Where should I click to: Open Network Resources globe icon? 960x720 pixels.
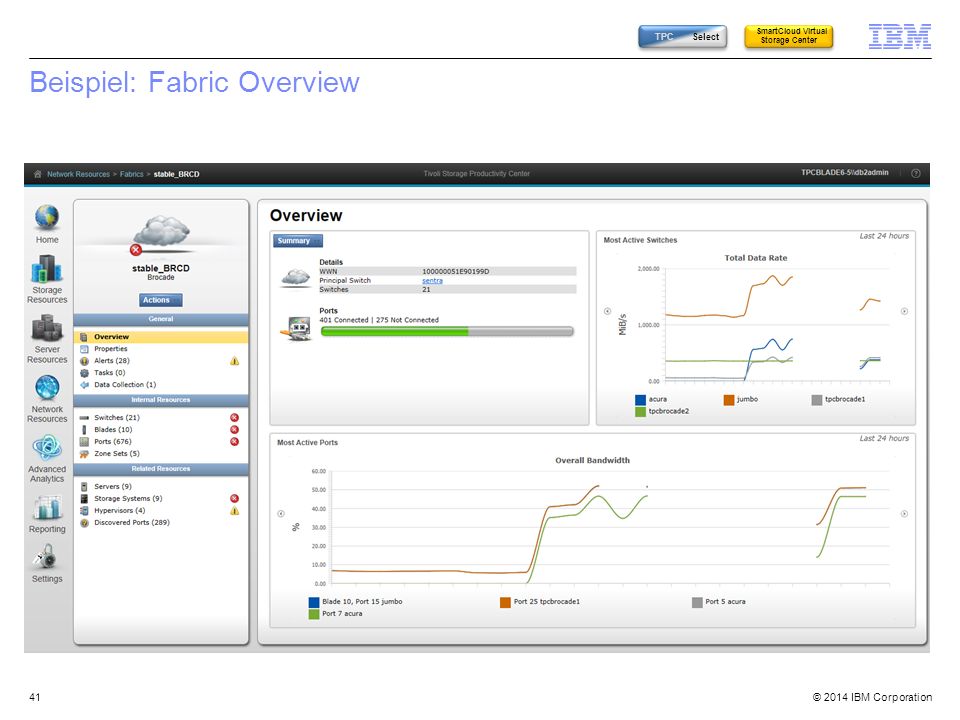(x=47, y=387)
